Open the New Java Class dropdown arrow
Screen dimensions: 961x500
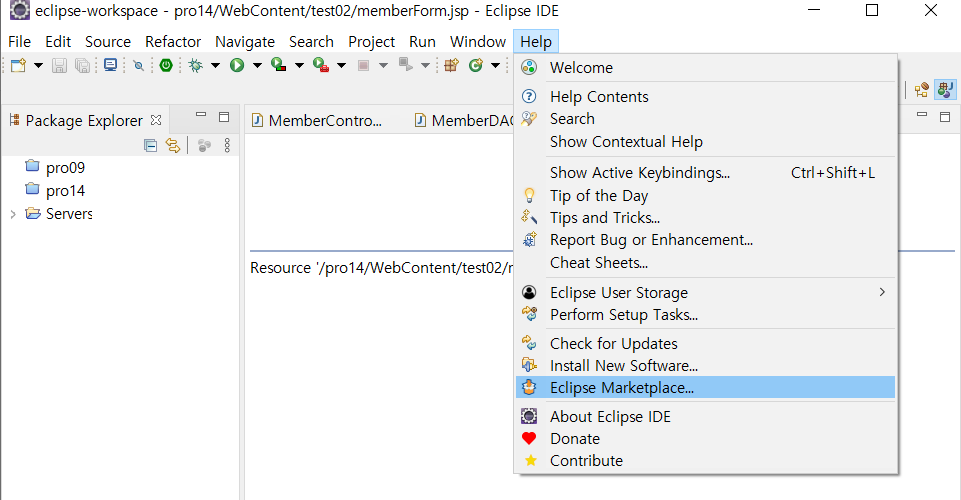[495, 65]
